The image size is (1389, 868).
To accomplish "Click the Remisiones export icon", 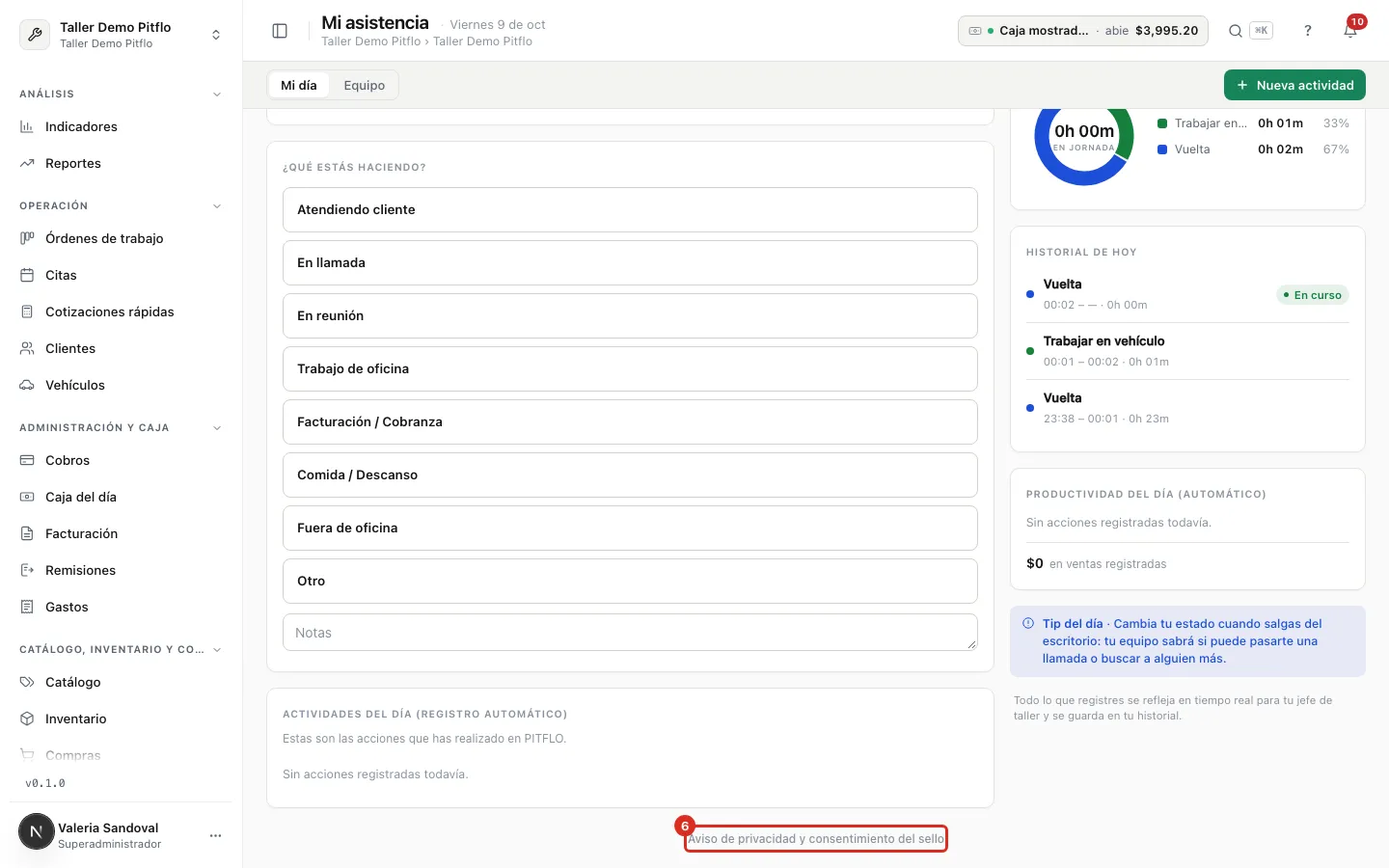I will tap(27, 570).
